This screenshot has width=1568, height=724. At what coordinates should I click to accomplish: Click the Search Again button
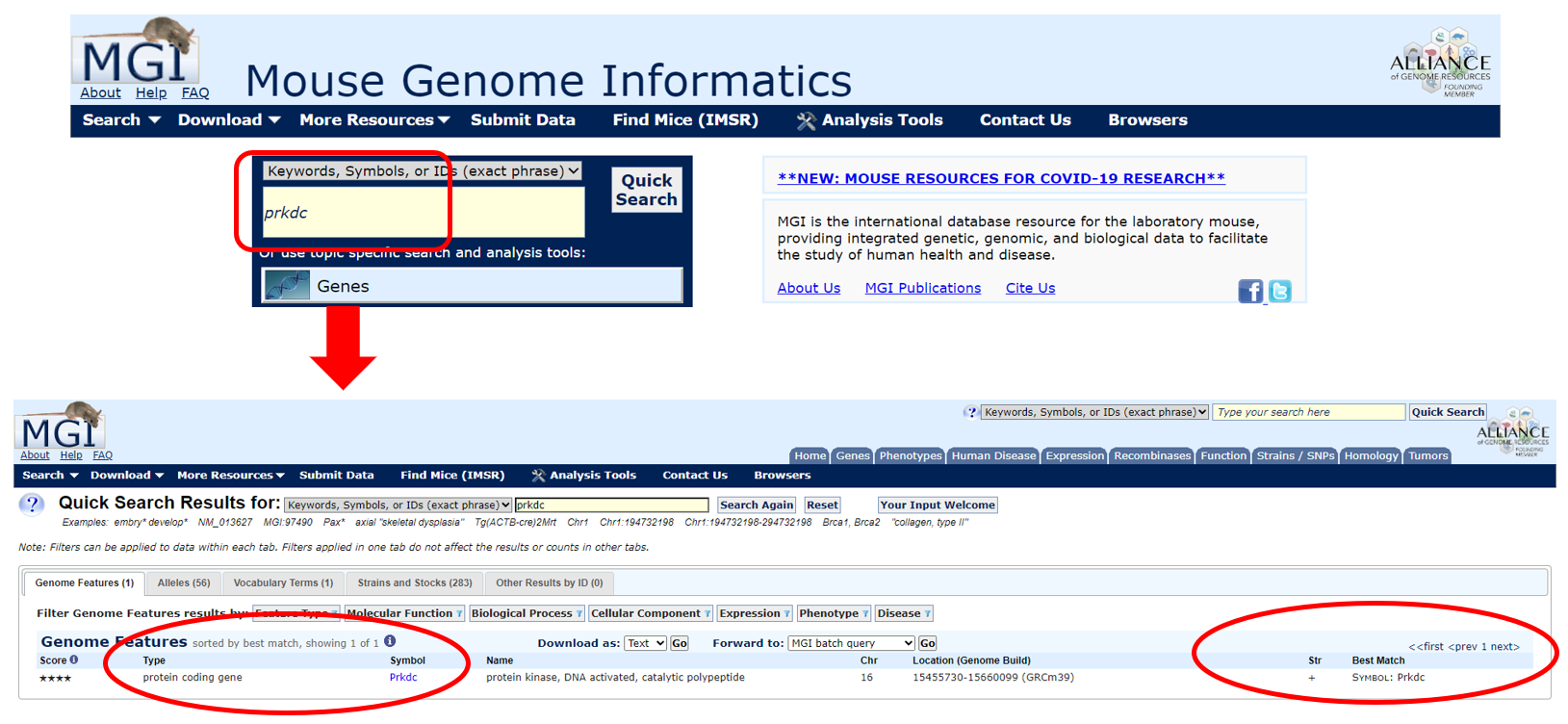pyautogui.click(x=757, y=505)
